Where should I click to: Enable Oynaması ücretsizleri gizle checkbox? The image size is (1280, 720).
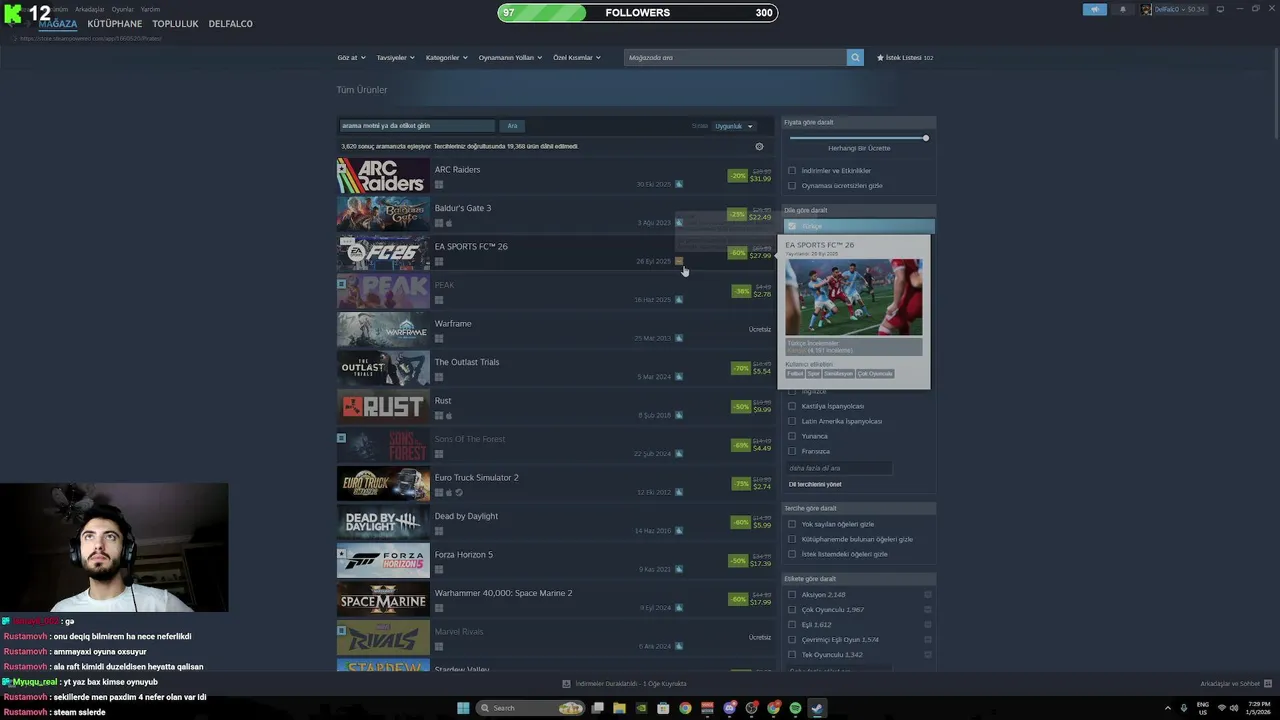tap(792, 186)
